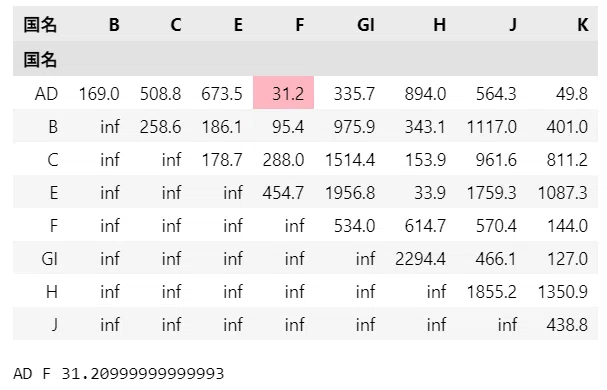Click the cell with value 438.8

click(567, 324)
